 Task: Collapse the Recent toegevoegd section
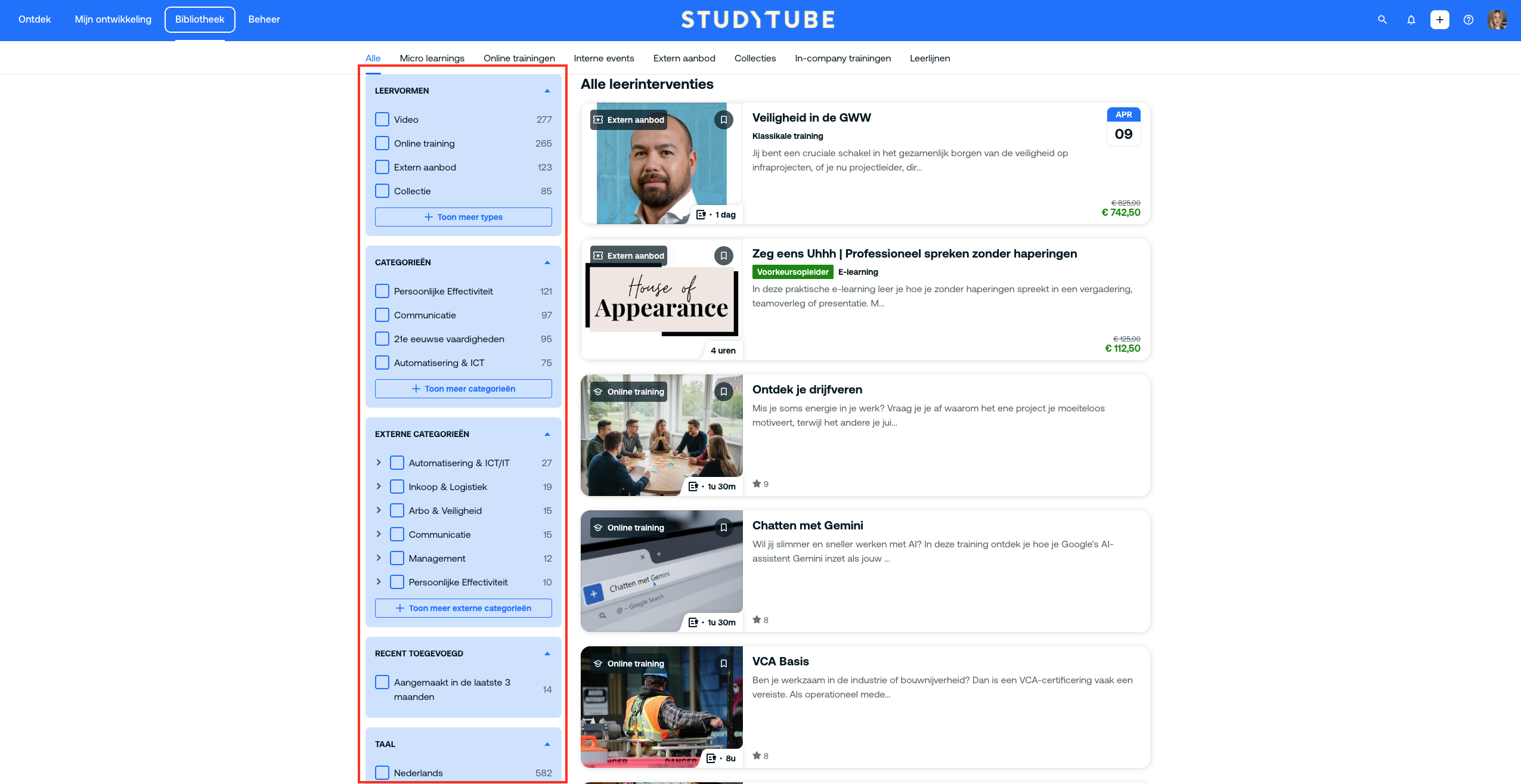[x=547, y=653]
